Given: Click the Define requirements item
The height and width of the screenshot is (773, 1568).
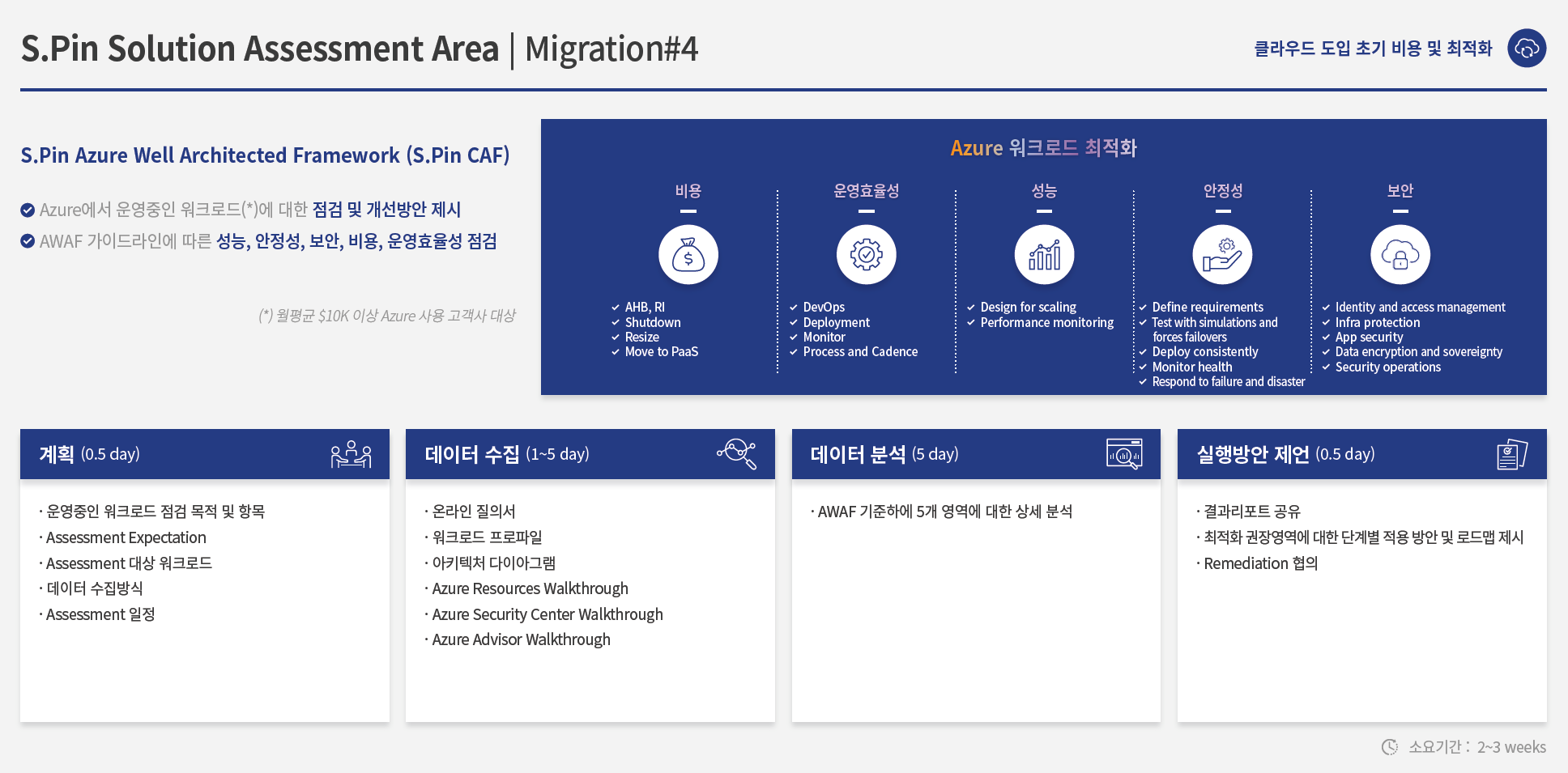Looking at the screenshot, I should tap(1208, 308).
